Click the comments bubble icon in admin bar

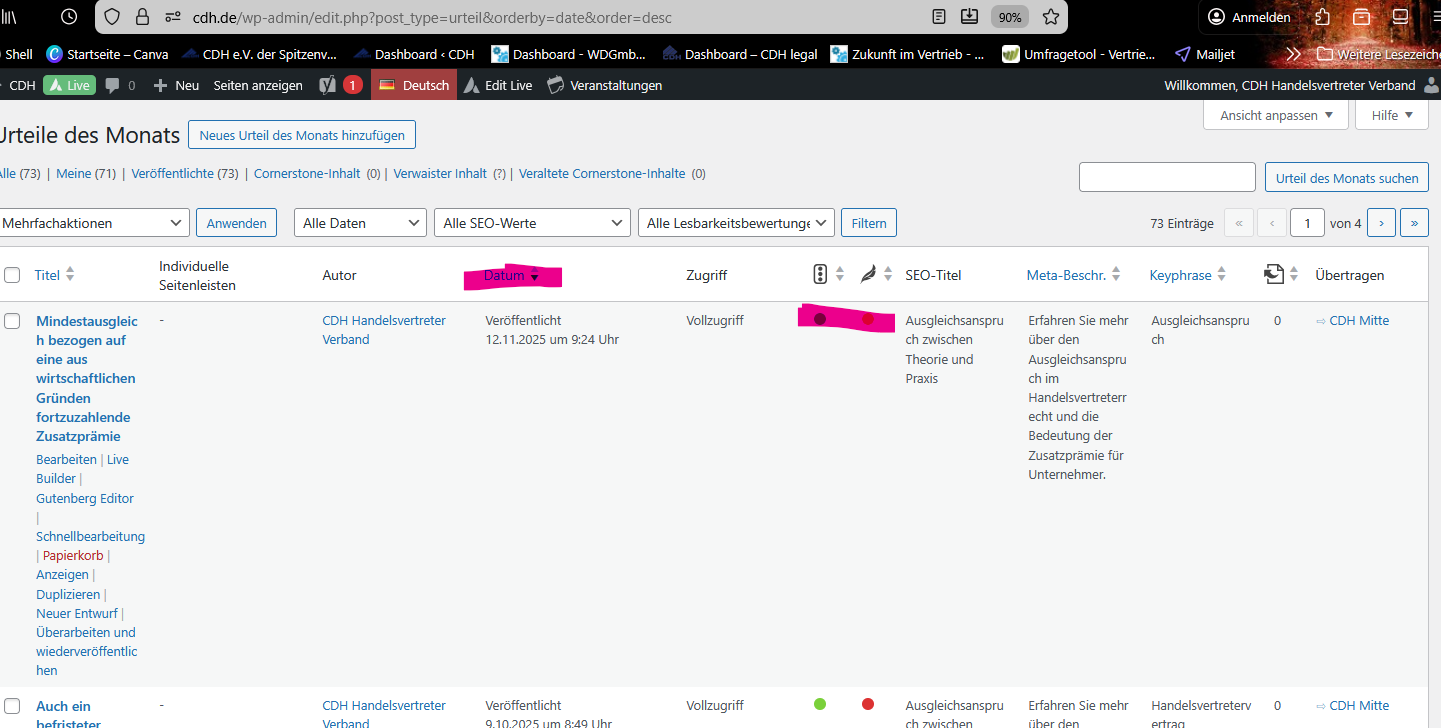coord(114,85)
